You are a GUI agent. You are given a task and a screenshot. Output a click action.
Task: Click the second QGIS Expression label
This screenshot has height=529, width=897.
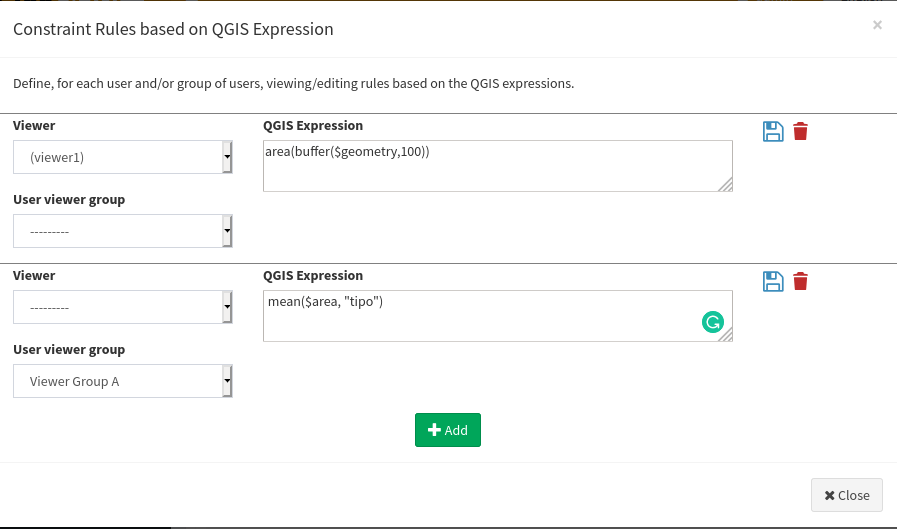click(x=313, y=275)
